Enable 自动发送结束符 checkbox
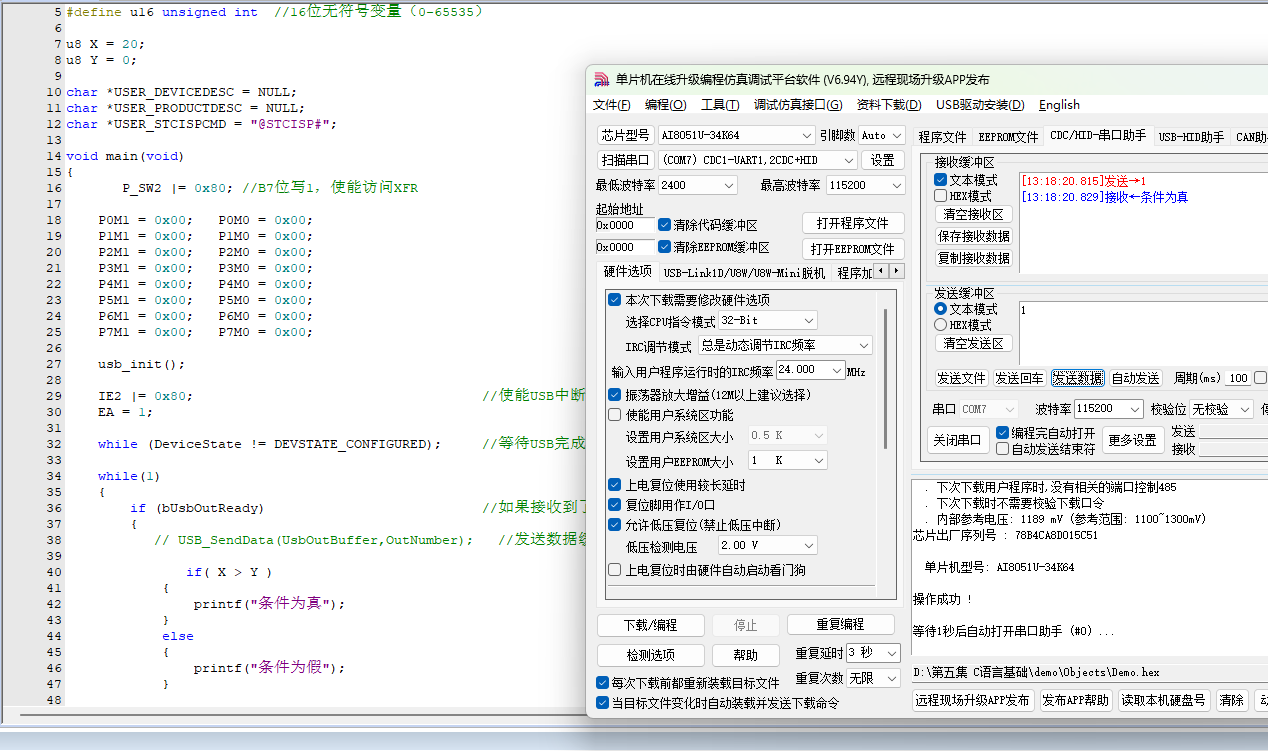The height and width of the screenshot is (751, 1268). click(x=1003, y=449)
